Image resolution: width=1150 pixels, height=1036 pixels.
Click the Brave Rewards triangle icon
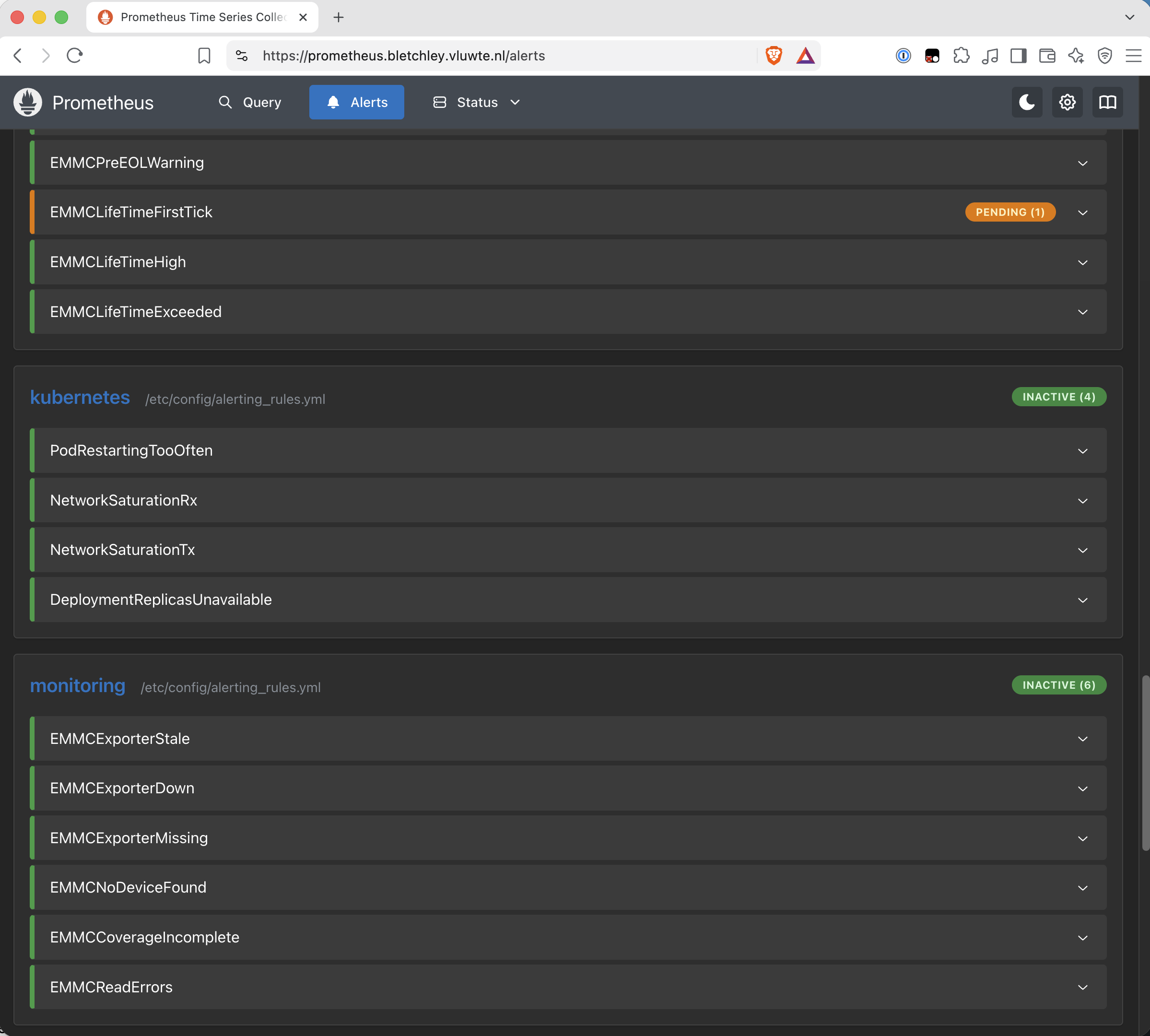pyautogui.click(x=805, y=56)
